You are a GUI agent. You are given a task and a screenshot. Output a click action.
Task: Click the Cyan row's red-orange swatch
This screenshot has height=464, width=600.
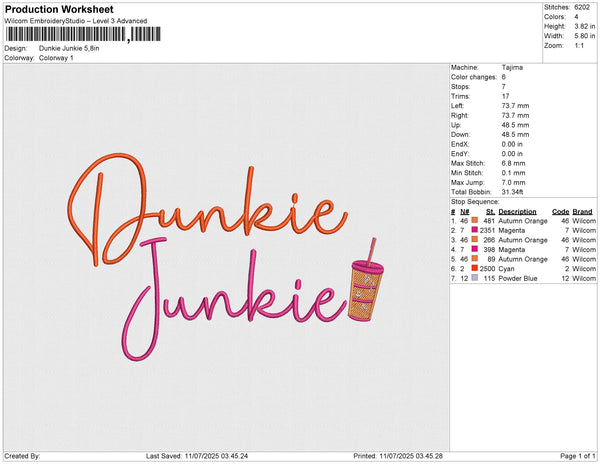click(474, 268)
